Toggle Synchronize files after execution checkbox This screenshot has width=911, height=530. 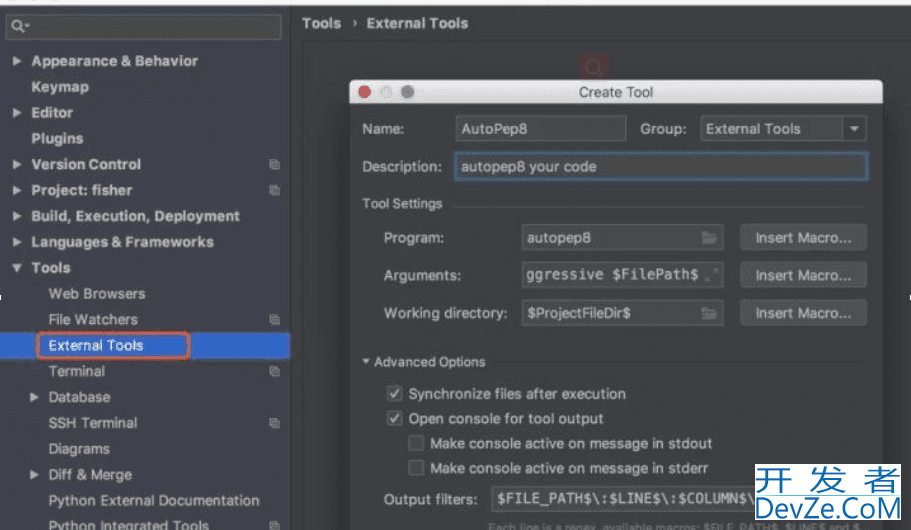394,393
